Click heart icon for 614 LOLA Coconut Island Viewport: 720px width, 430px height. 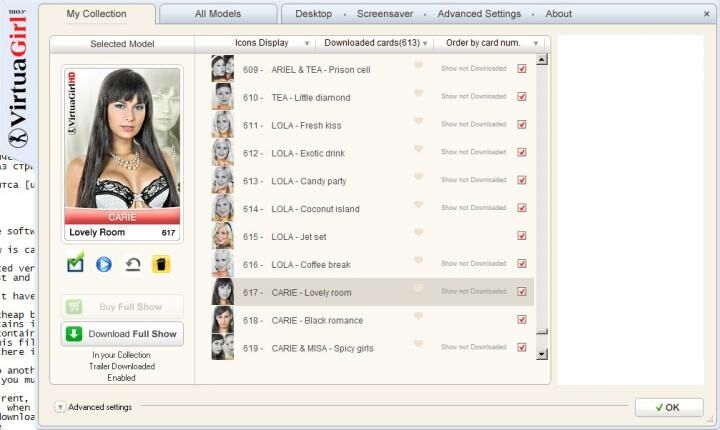pos(418,204)
